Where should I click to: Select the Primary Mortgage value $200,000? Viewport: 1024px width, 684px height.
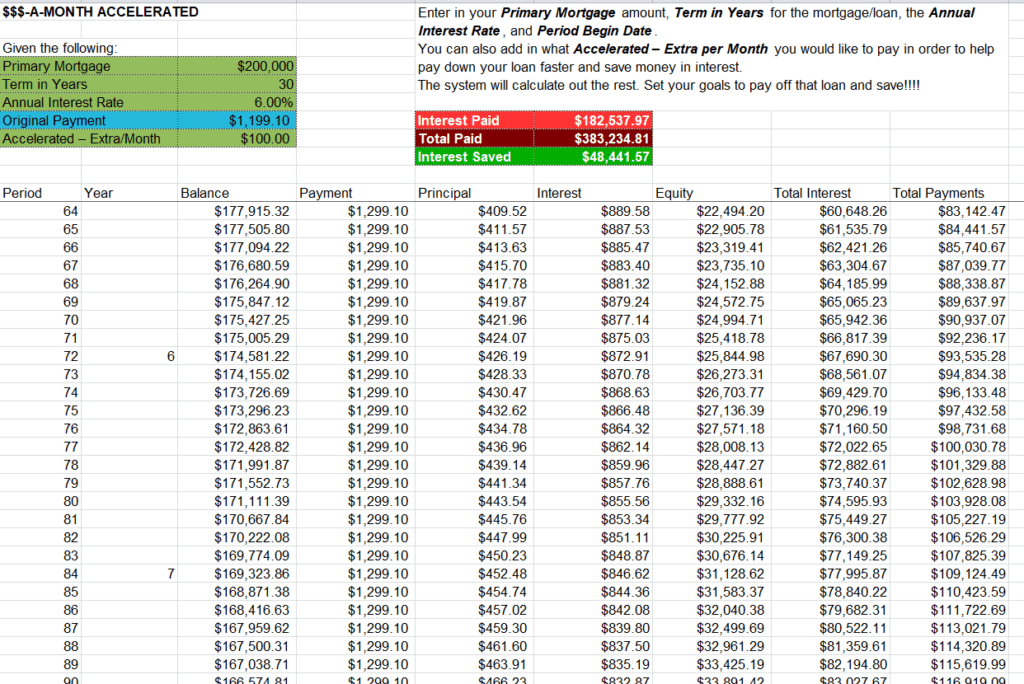point(236,66)
